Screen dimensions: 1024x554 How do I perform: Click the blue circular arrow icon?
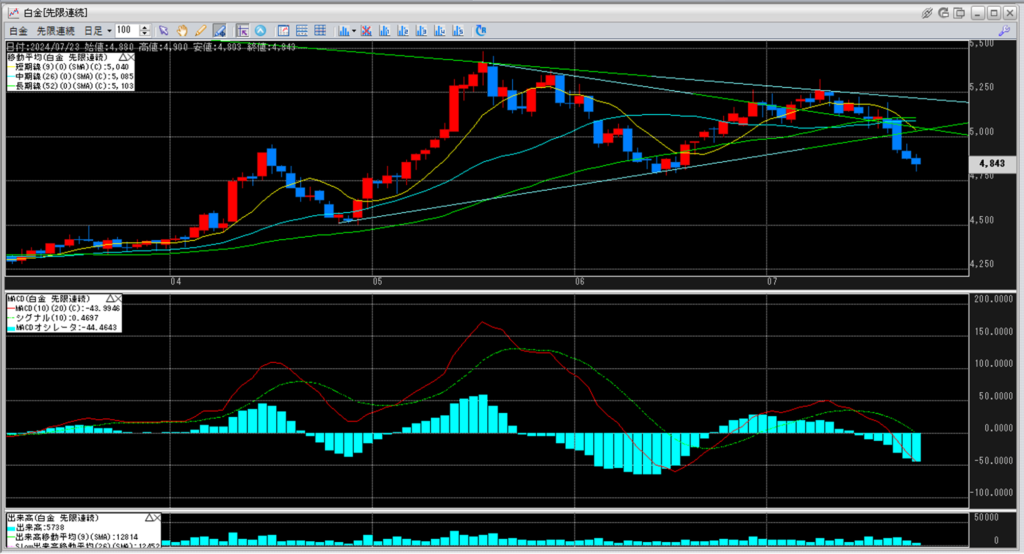pos(261,31)
